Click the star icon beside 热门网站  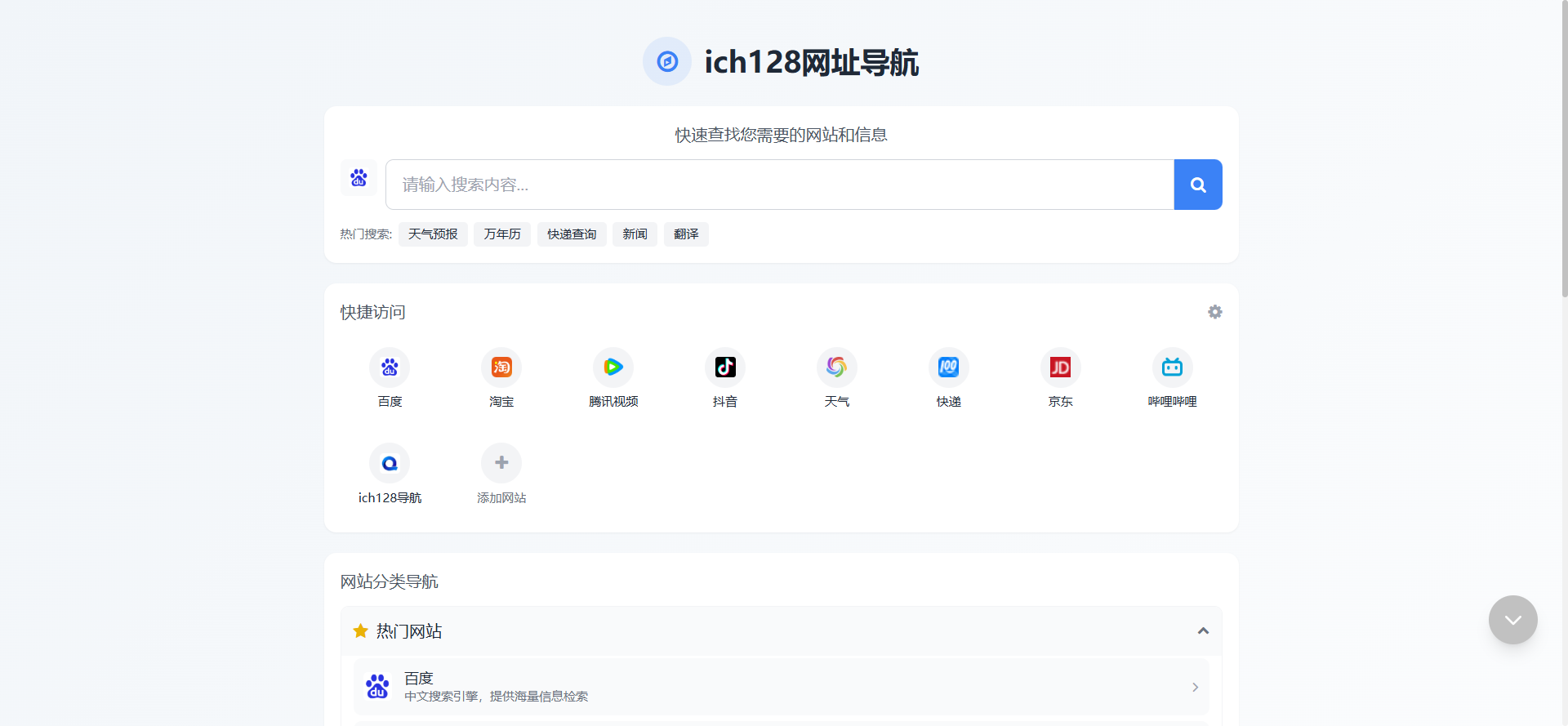[360, 631]
